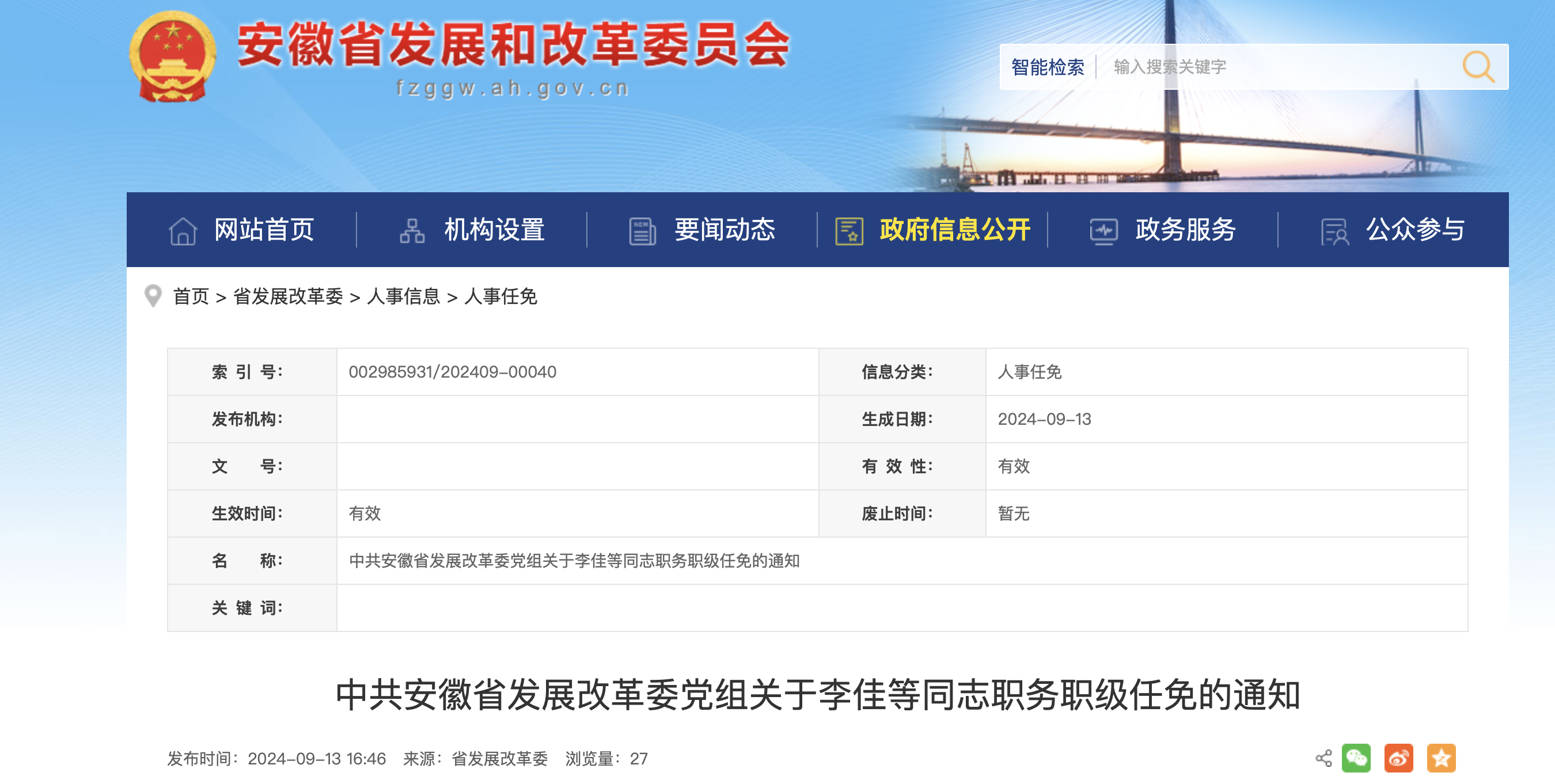Click the government info disclosure icon
Screen dimensions: 1555x784
849,231
